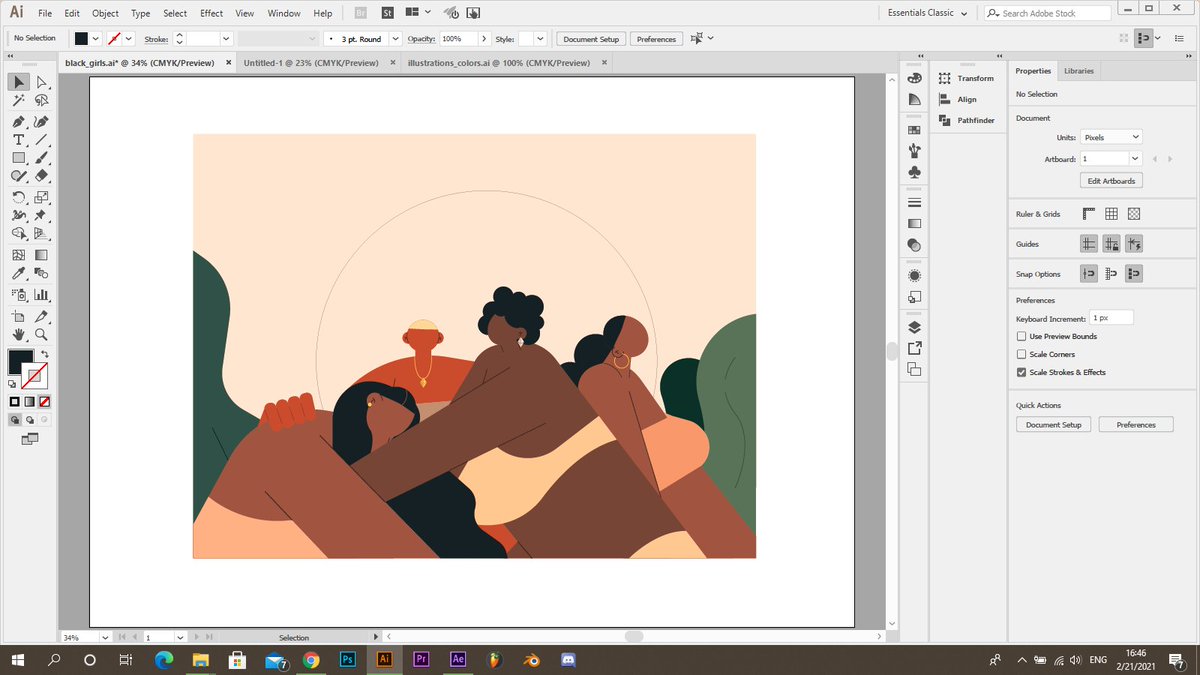
Task: Toggle Show Grid button
Action: [1111, 213]
